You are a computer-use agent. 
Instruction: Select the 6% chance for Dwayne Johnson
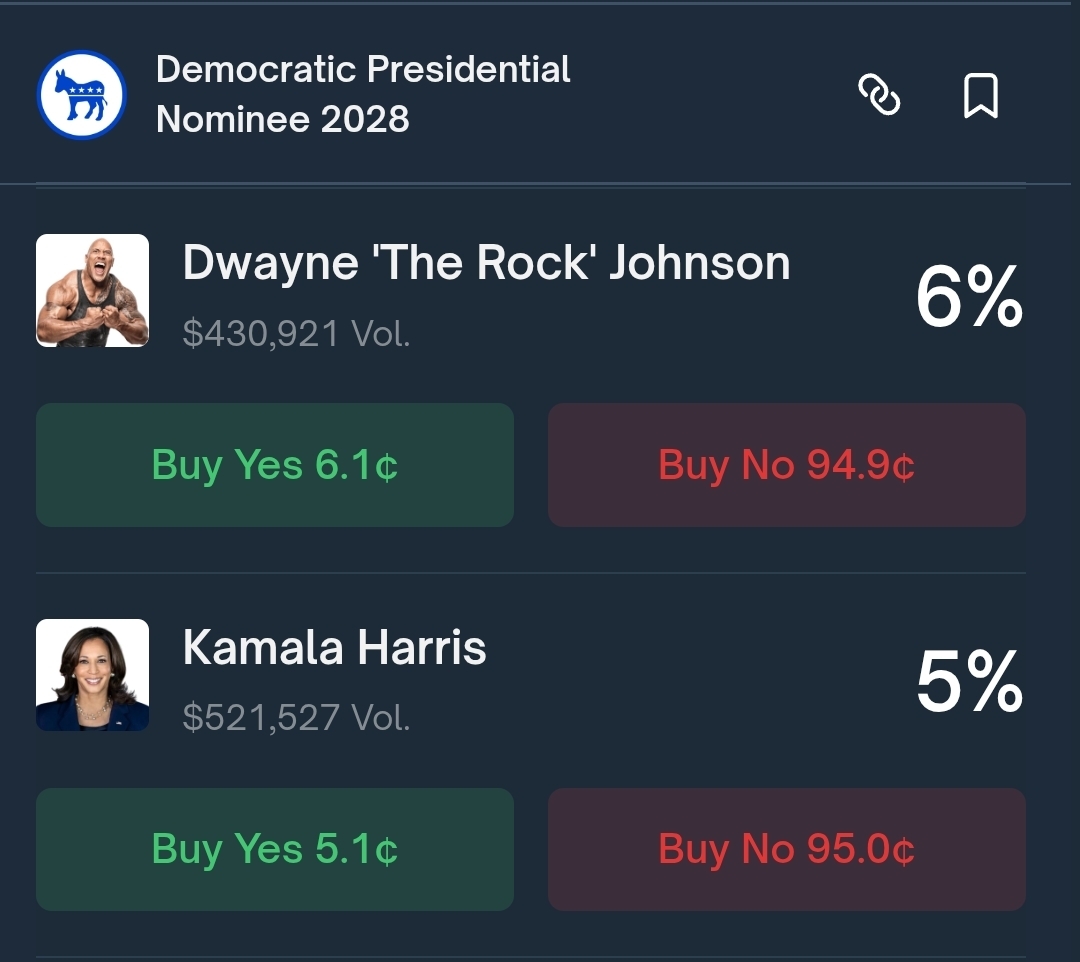(969, 297)
